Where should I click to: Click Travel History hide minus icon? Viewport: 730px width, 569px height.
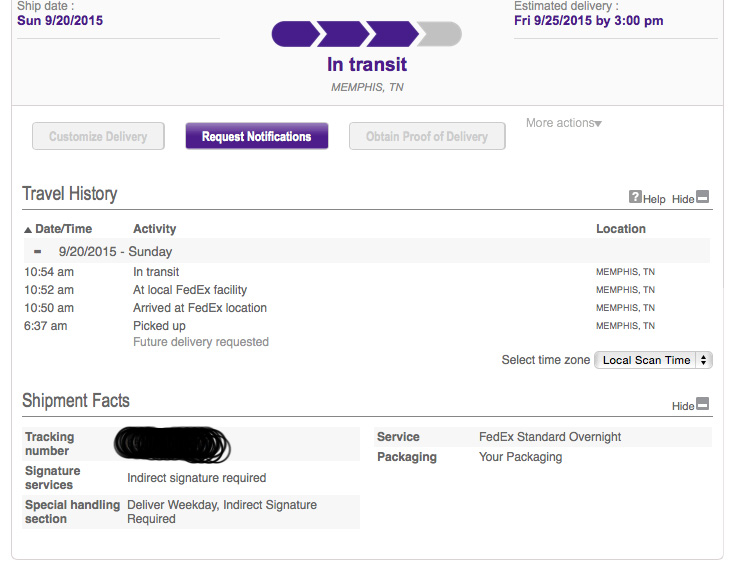click(703, 198)
